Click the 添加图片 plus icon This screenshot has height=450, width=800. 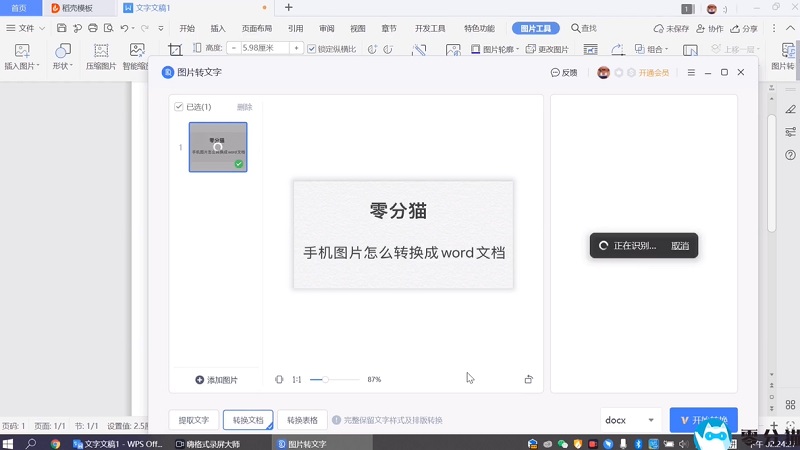200,380
